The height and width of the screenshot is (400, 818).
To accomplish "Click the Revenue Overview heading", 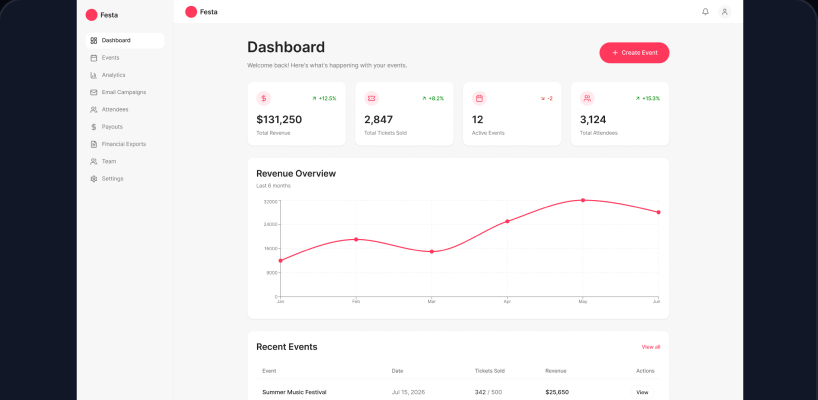I will [296, 174].
